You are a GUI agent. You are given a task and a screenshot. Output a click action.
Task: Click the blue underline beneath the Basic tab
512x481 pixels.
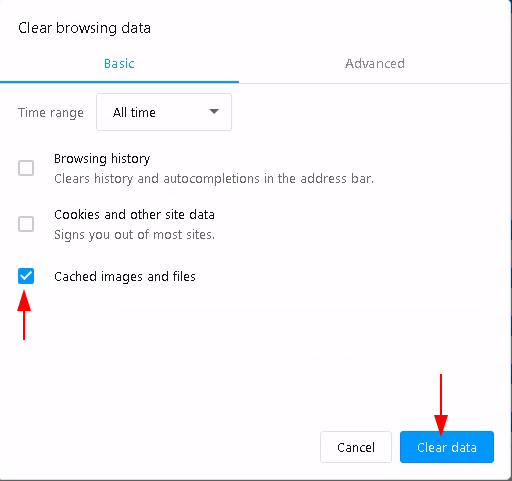119,82
